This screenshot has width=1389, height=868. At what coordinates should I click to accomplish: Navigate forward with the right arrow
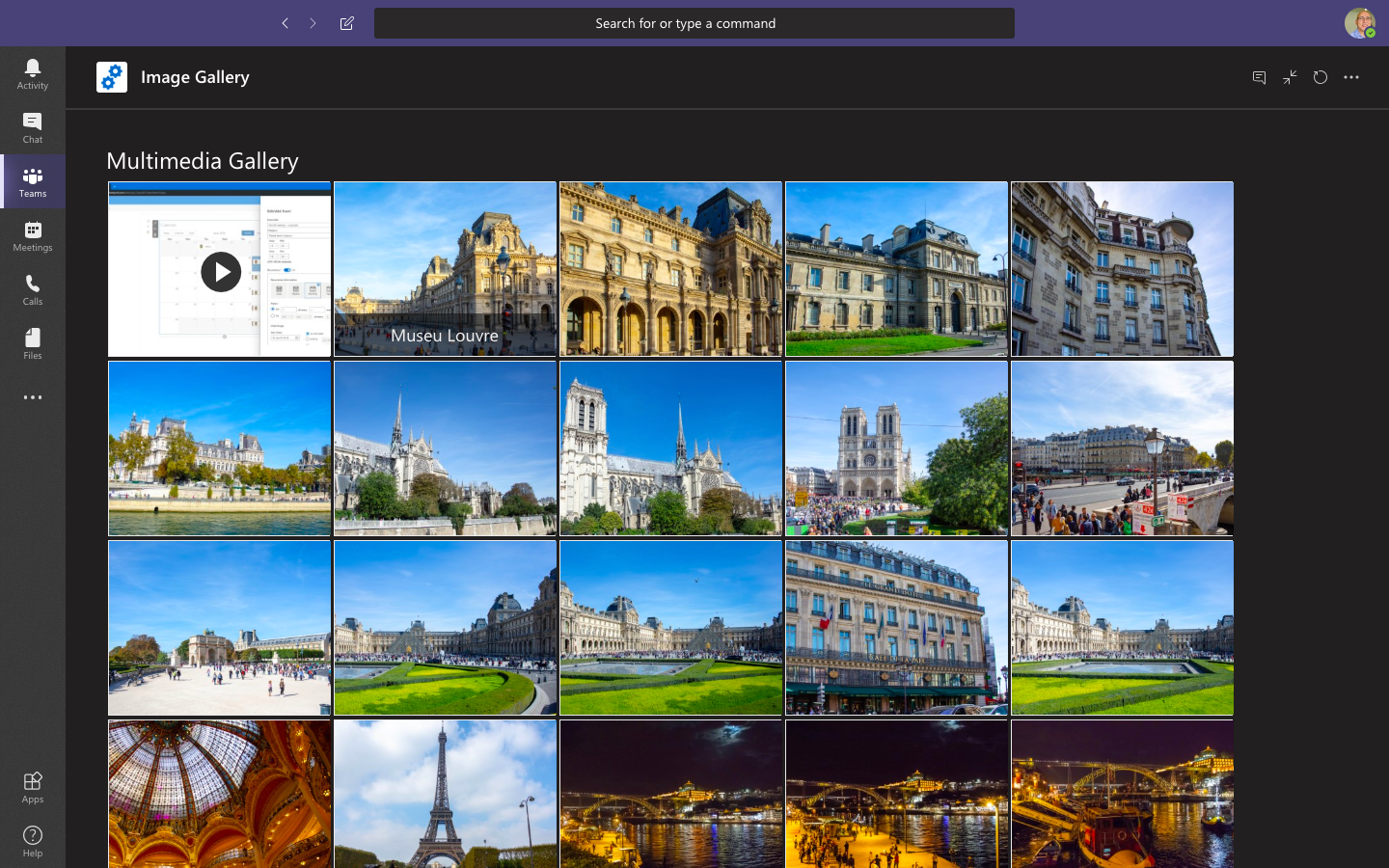pyautogui.click(x=313, y=23)
